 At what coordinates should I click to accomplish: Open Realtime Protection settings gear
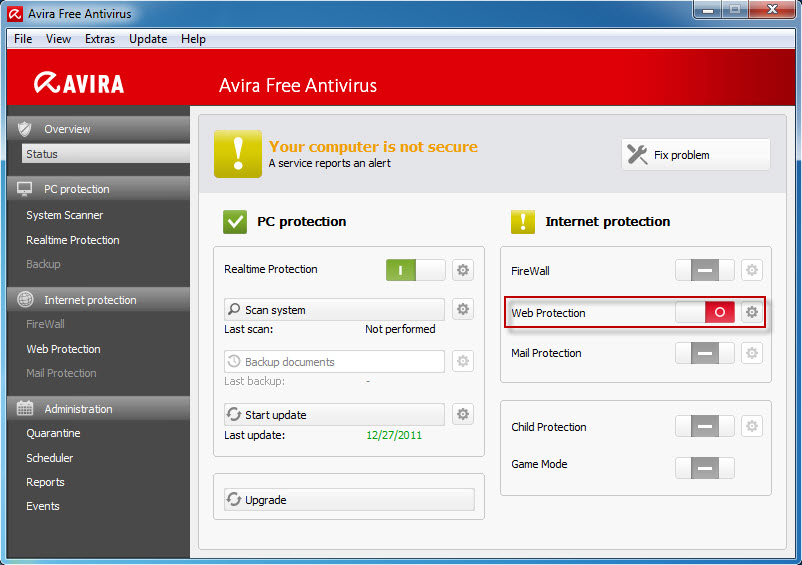463,270
